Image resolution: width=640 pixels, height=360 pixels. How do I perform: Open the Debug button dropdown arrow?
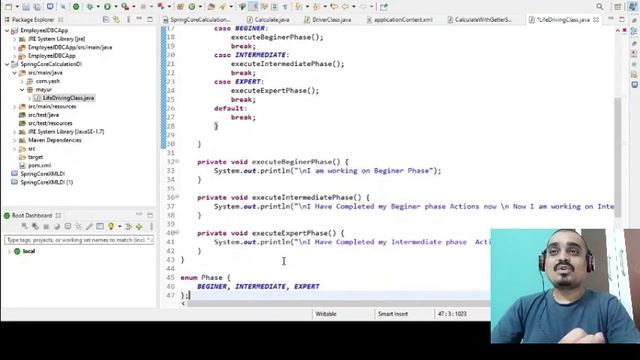pyautogui.click(x=98, y=7)
